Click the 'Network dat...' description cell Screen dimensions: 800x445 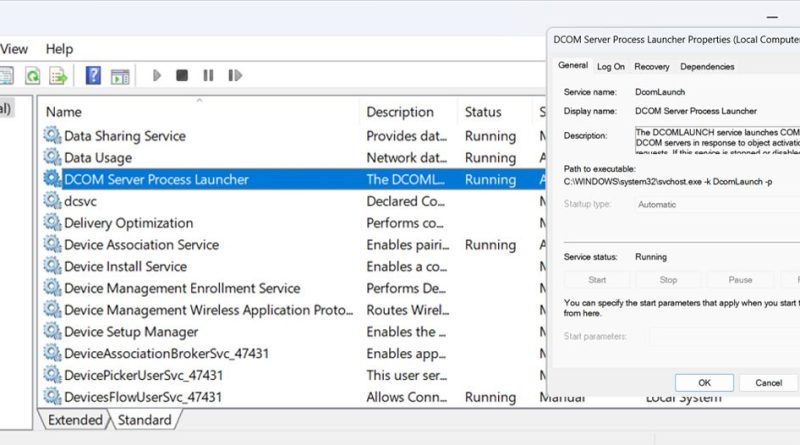point(407,158)
